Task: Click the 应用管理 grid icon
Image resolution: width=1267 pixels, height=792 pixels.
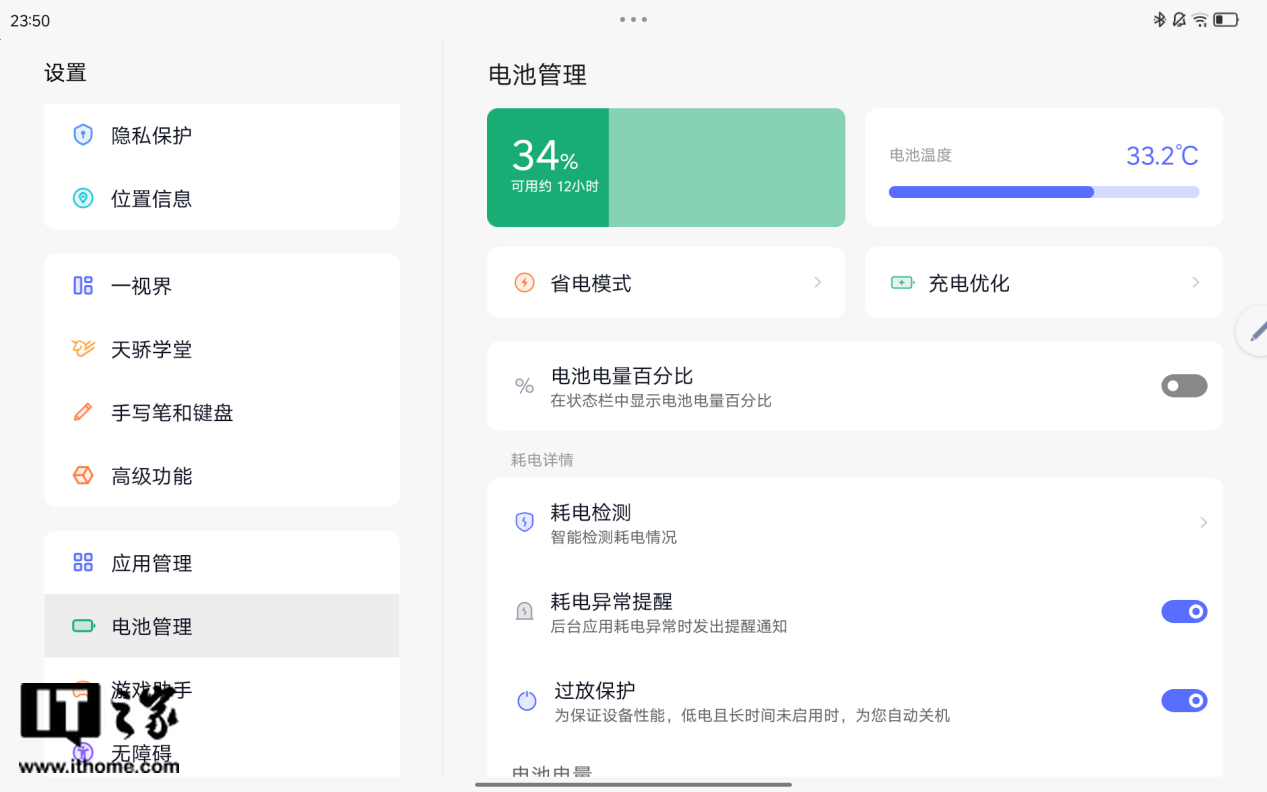Action: pos(83,563)
